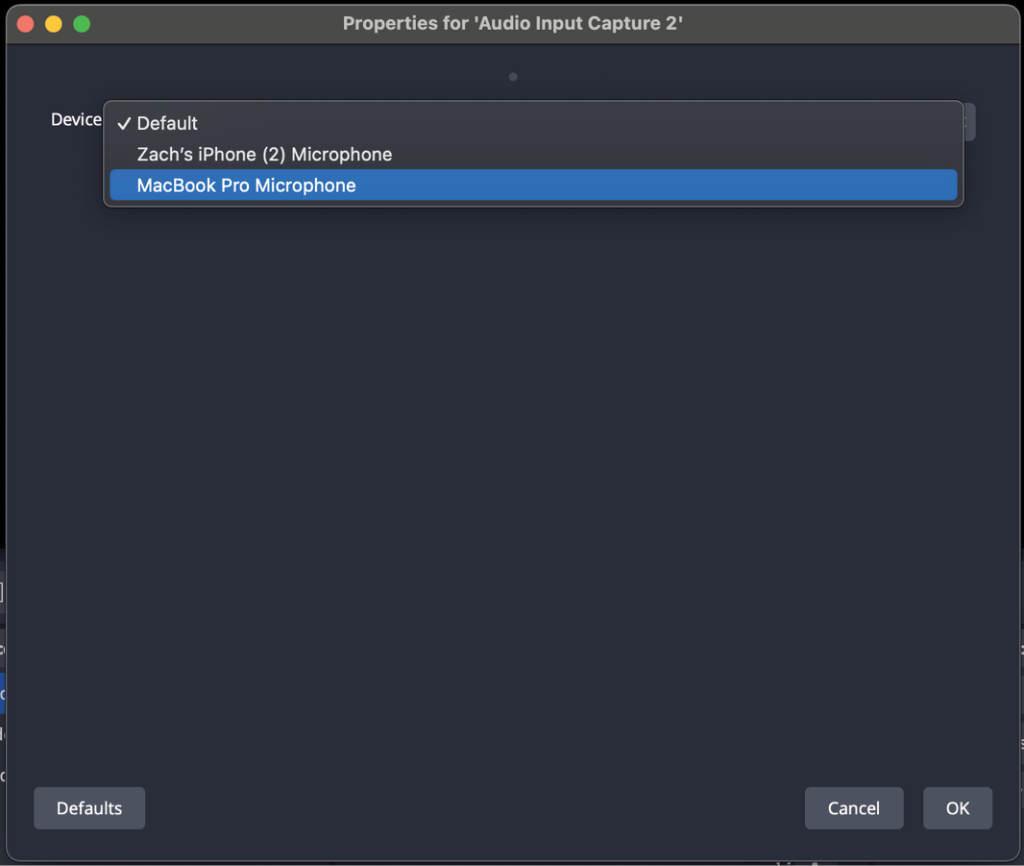Viewport: 1024px width, 866px height.
Task: Zoom the window using green button
Action: click(x=82, y=23)
